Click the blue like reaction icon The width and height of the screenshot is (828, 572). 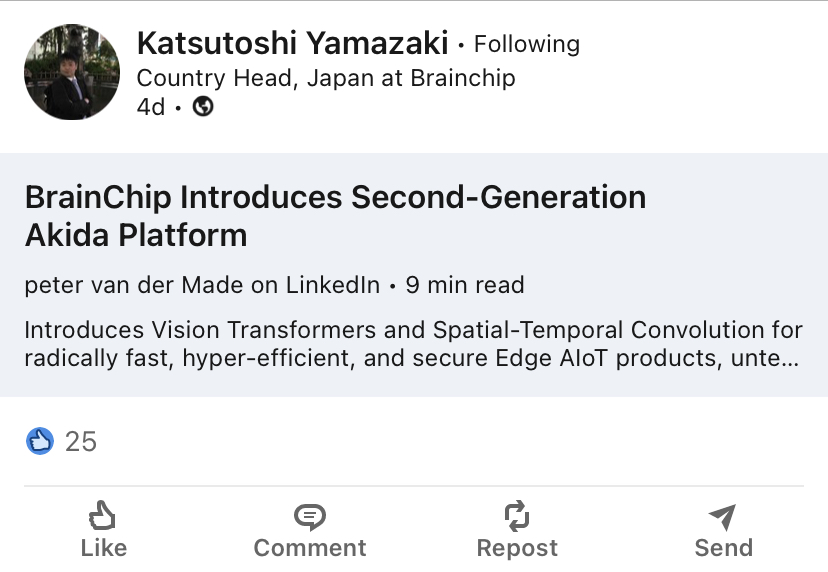point(40,441)
